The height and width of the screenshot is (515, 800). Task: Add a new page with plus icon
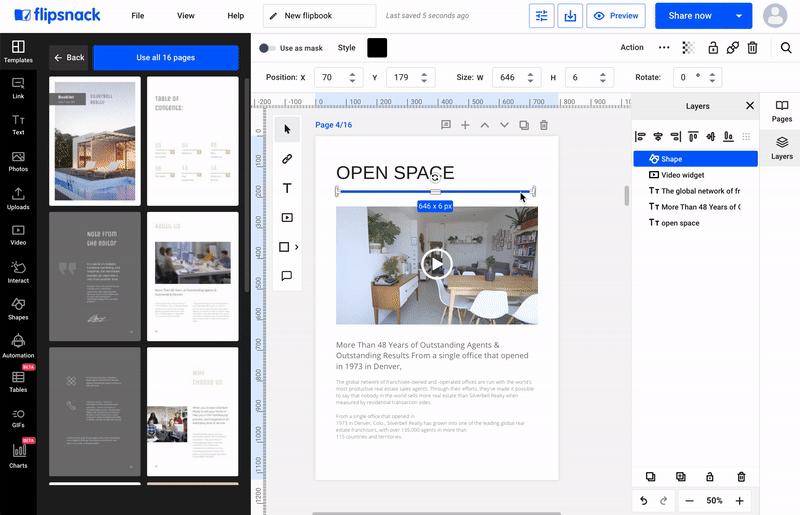click(x=465, y=125)
